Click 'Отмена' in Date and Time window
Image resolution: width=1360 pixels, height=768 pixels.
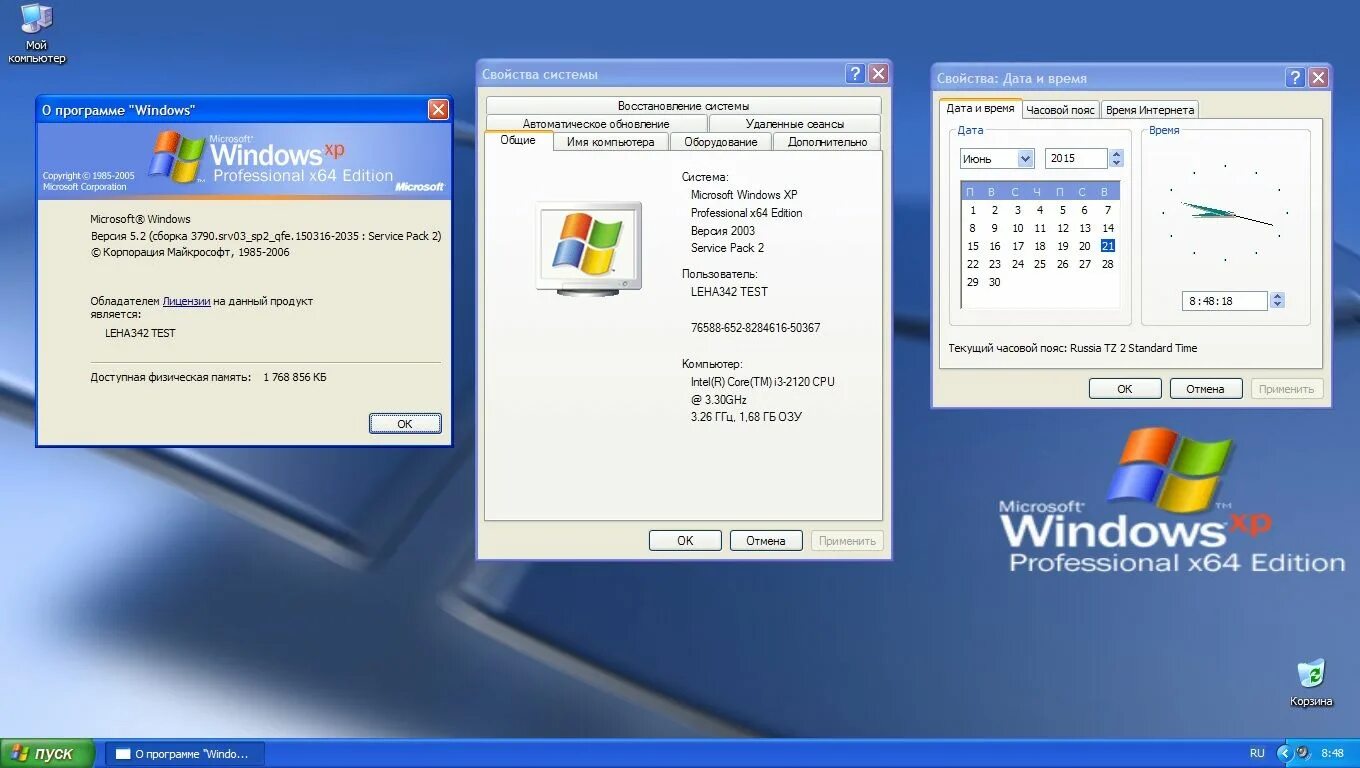(1206, 389)
